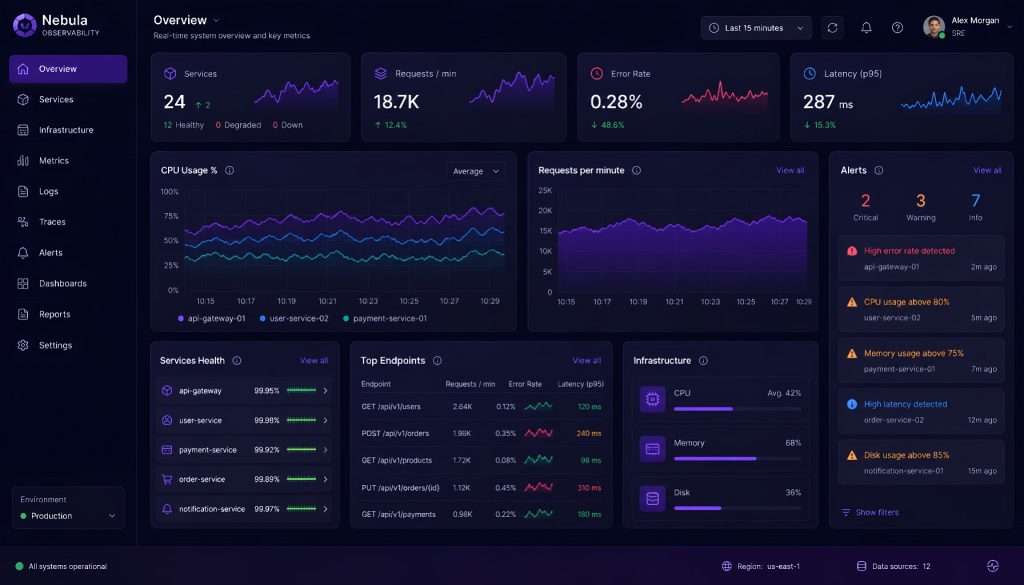Open Services in the sidebar

pos(68,99)
